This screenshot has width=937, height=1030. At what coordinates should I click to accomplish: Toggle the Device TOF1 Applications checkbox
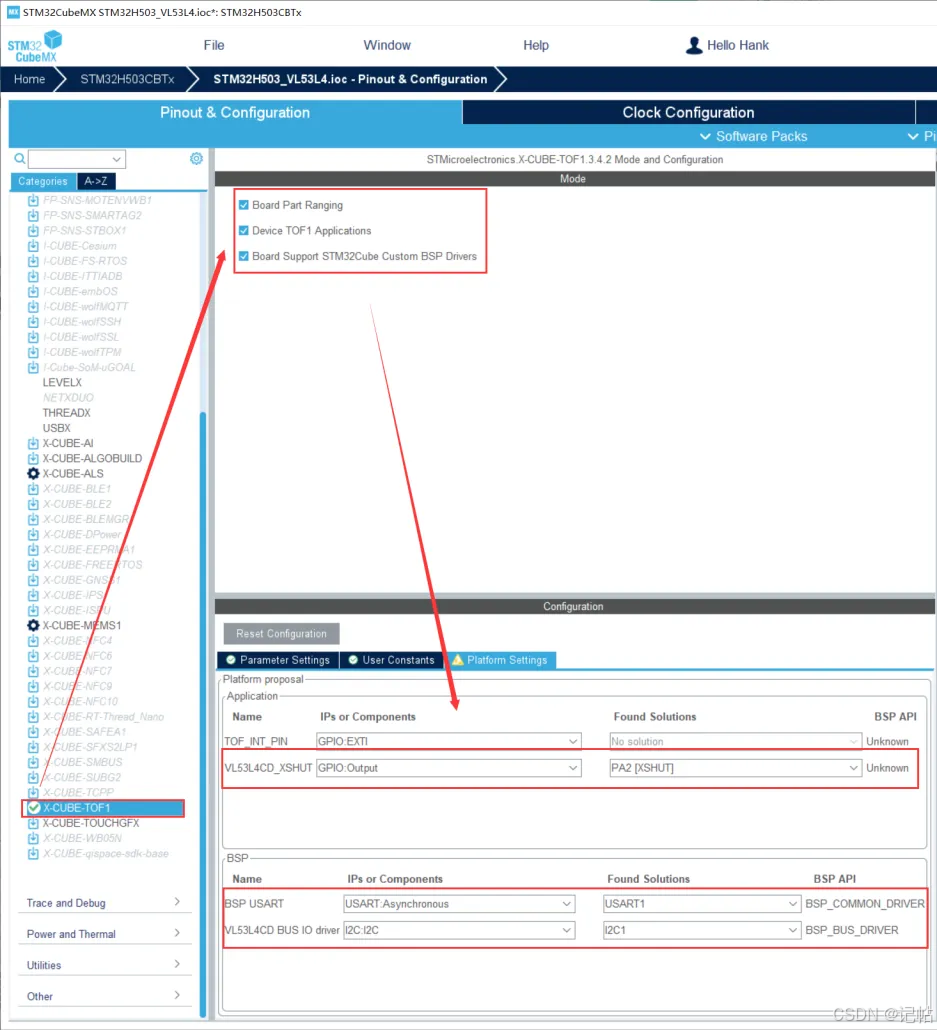244,231
